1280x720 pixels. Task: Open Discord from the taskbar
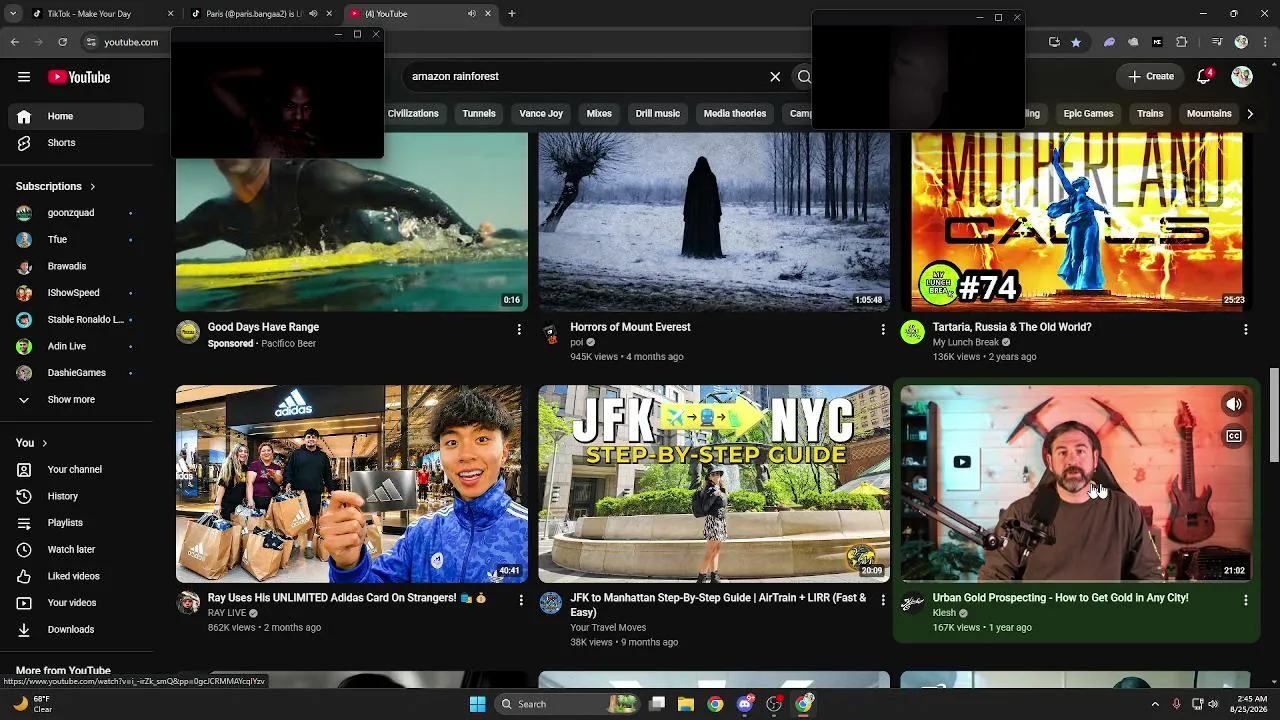click(x=744, y=704)
